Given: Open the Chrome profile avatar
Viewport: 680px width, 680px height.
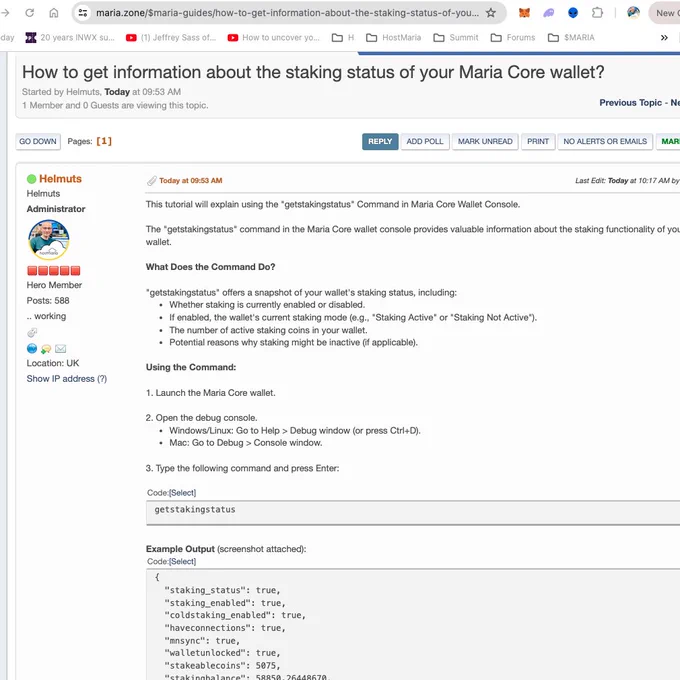Looking at the screenshot, I should [633, 13].
